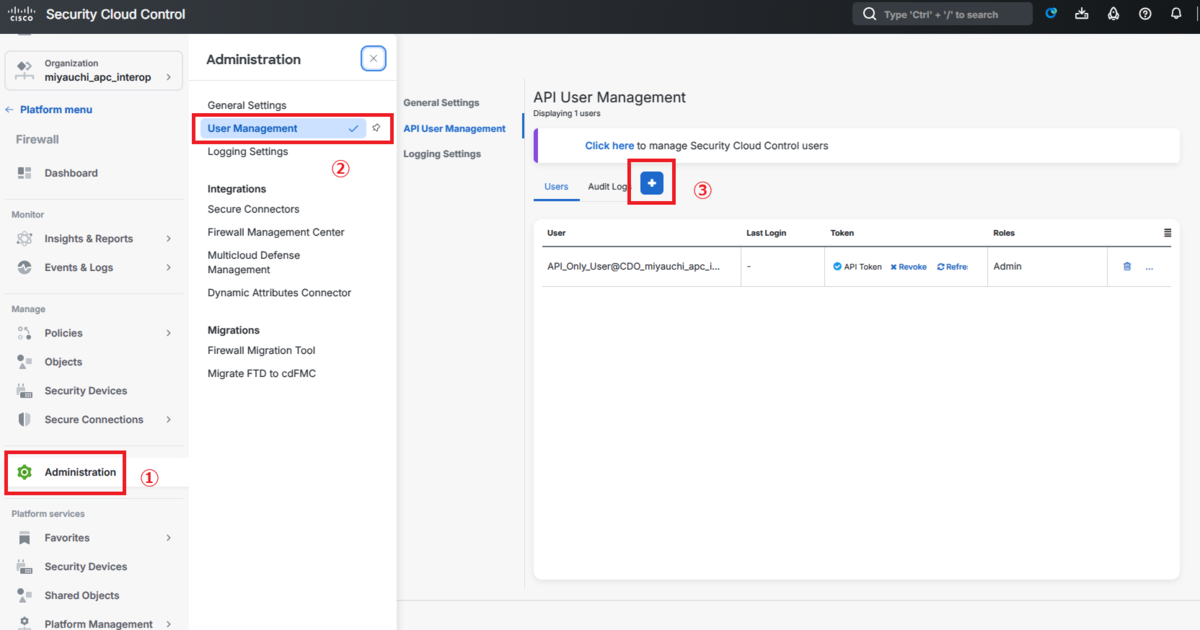Select General Settings in settings nav

(x=441, y=103)
